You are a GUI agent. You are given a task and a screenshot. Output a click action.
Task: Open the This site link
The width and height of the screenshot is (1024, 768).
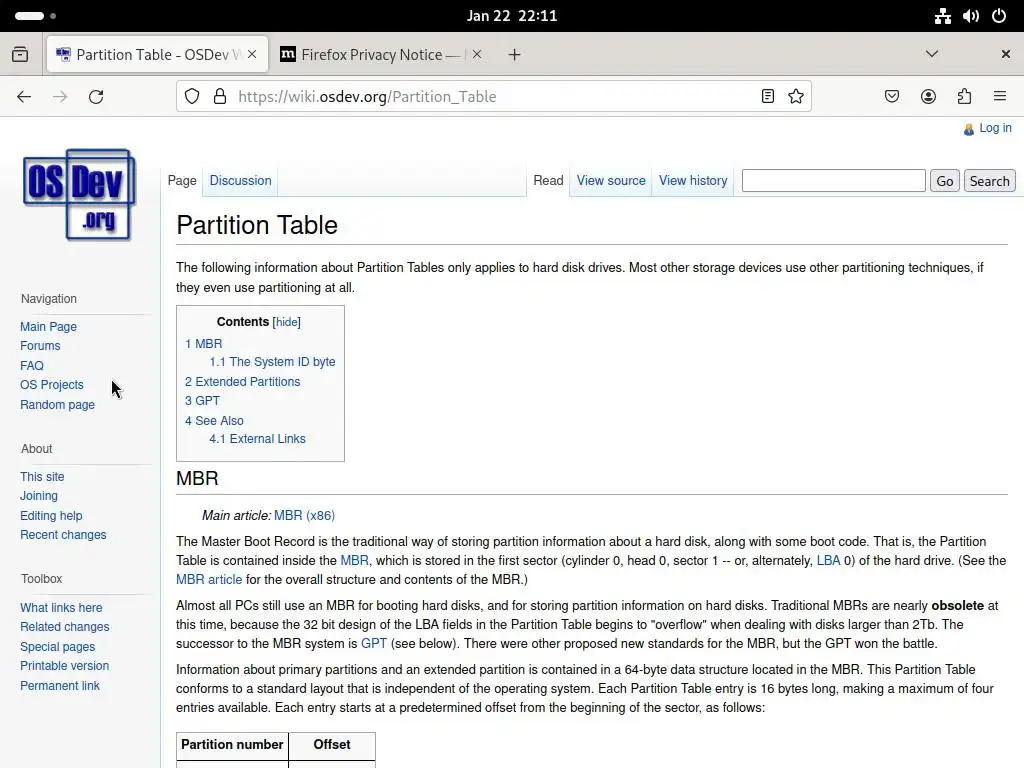pyautogui.click(x=42, y=477)
